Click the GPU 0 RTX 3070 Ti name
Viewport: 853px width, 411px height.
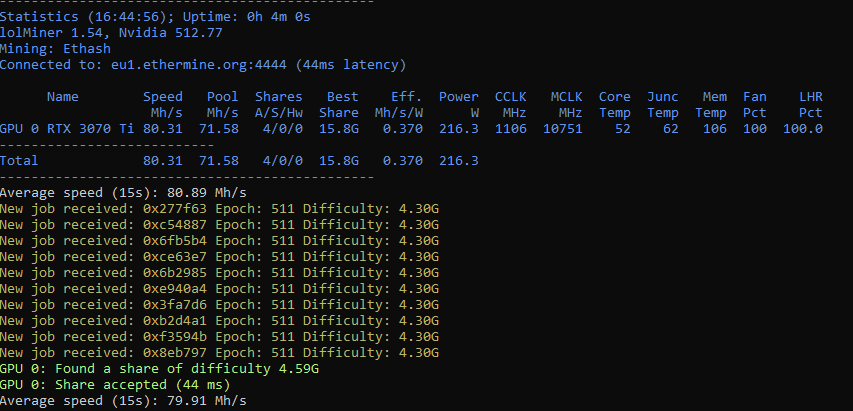tap(66, 128)
